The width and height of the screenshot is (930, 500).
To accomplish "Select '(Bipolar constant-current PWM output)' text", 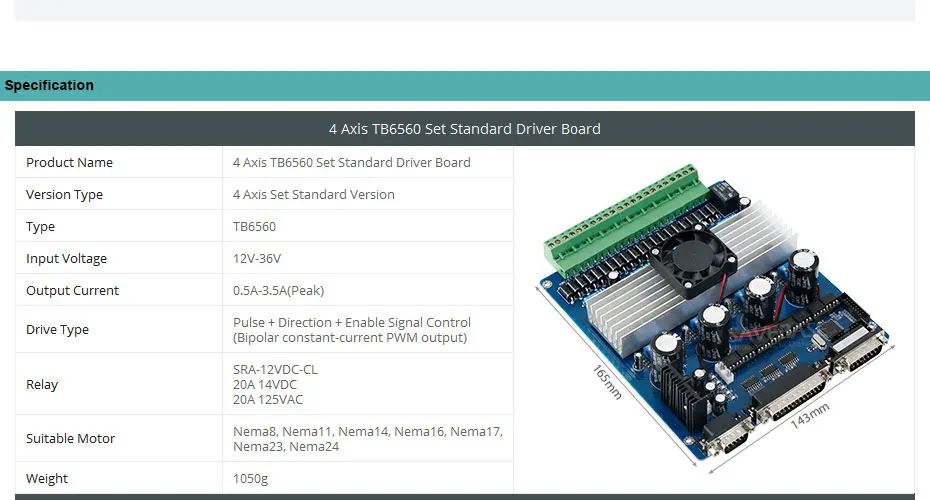I will coord(350,337).
